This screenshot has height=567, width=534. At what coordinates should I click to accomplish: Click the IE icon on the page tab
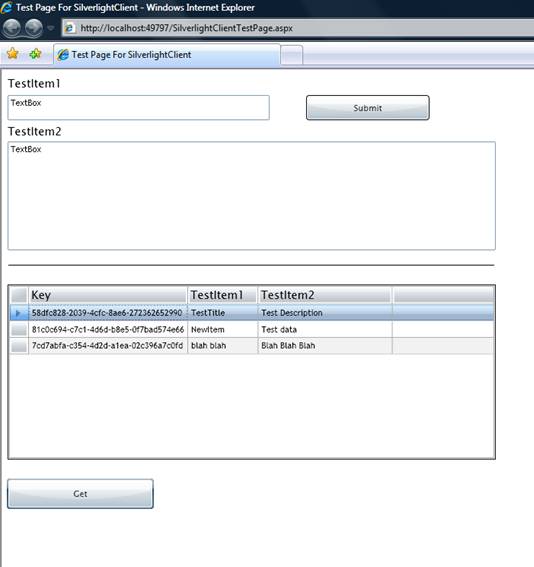click(x=63, y=55)
